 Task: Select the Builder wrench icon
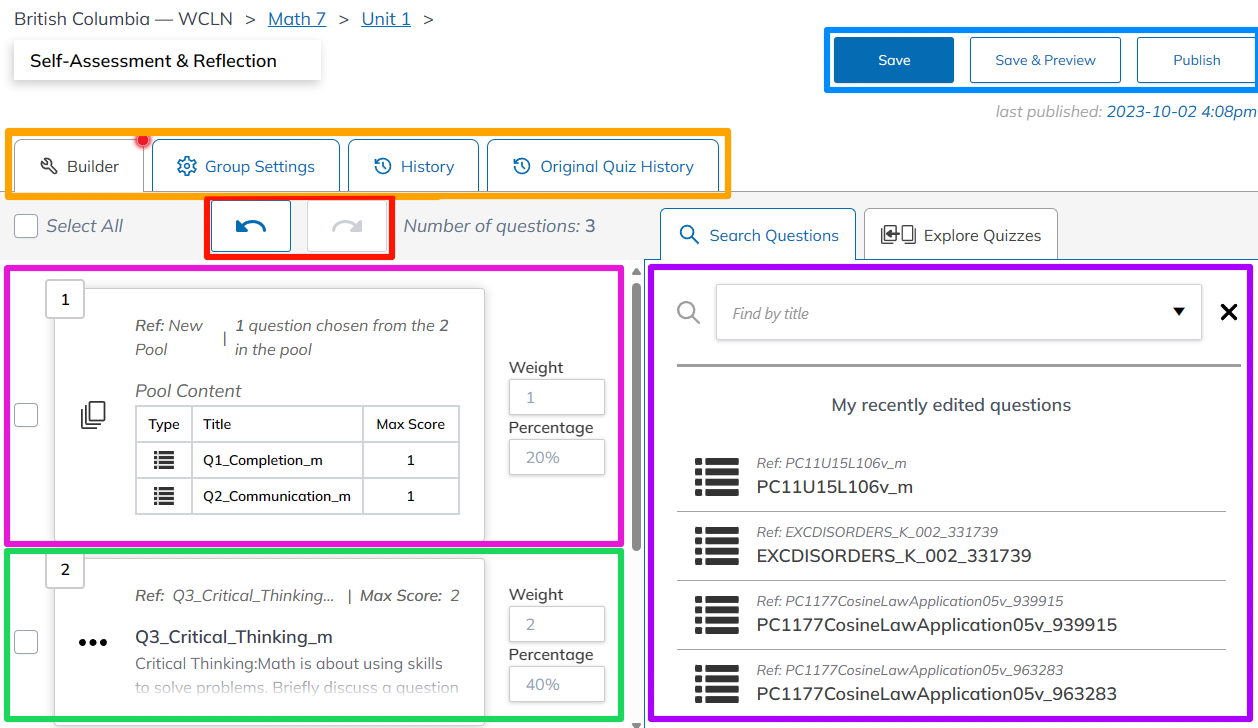pos(51,166)
